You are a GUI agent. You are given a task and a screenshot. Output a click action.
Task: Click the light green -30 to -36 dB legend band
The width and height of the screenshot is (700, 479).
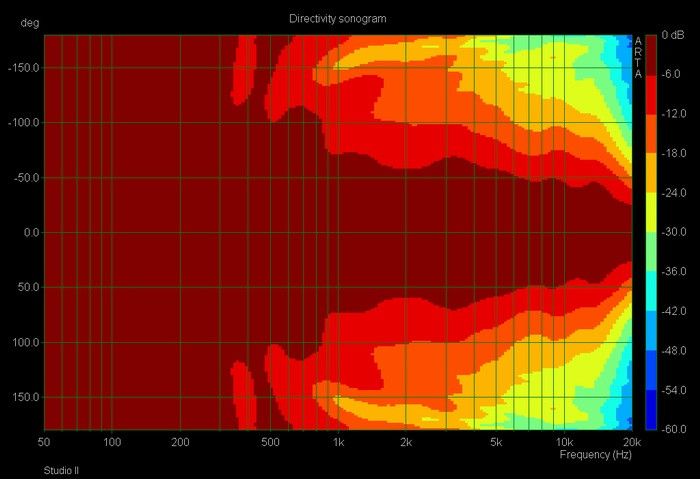(x=651, y=252)
